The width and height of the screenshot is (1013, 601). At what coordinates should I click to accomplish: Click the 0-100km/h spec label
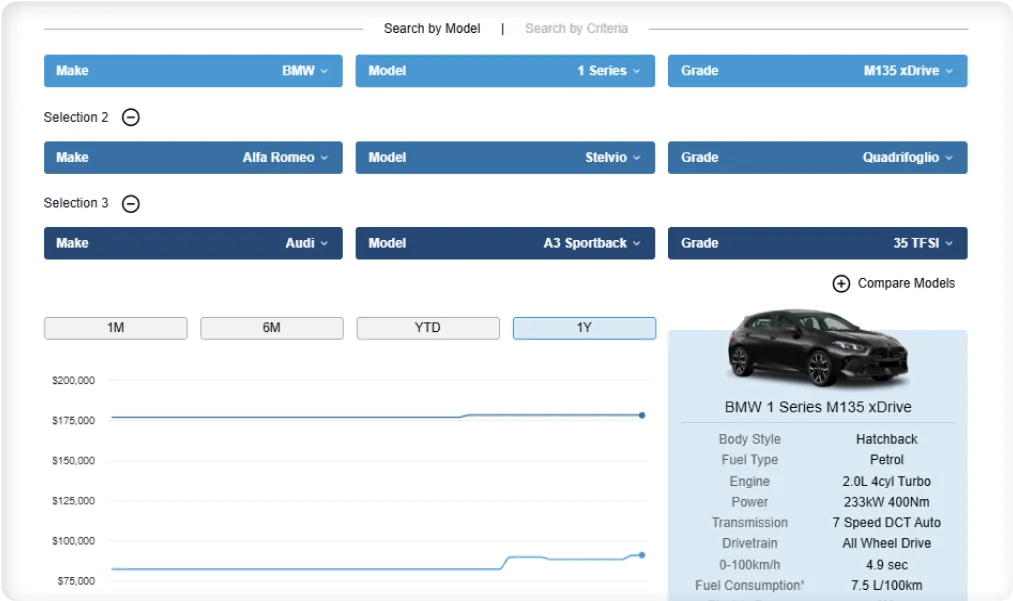[749, 565]
